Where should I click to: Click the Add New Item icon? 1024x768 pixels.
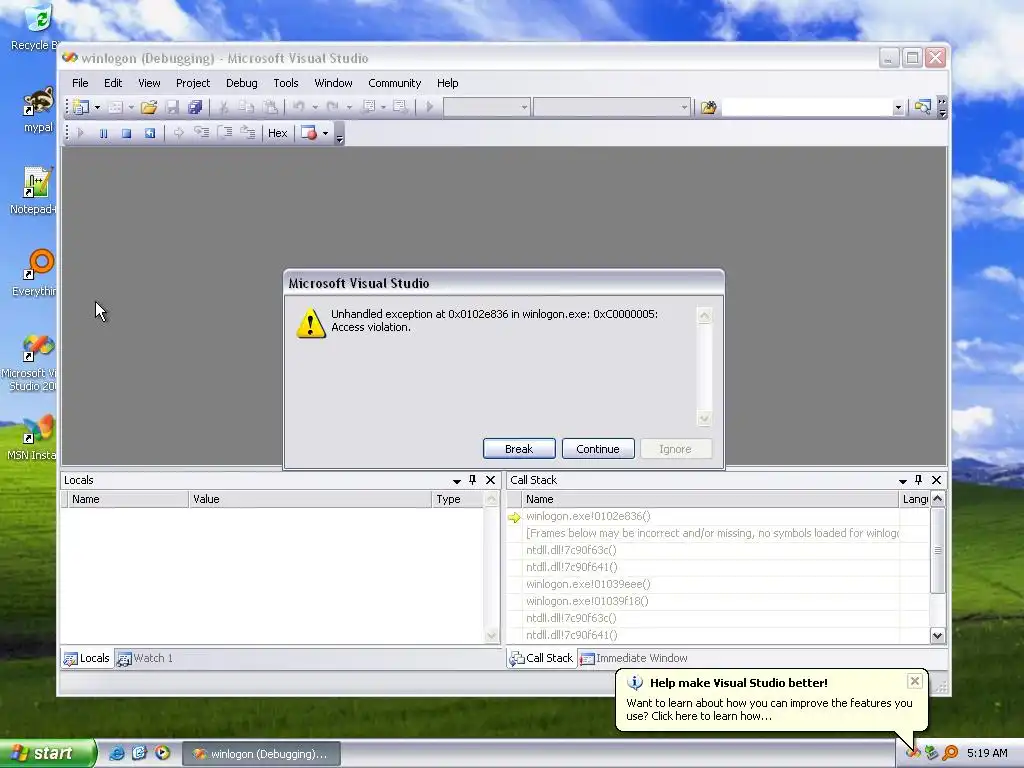[116, 107]
